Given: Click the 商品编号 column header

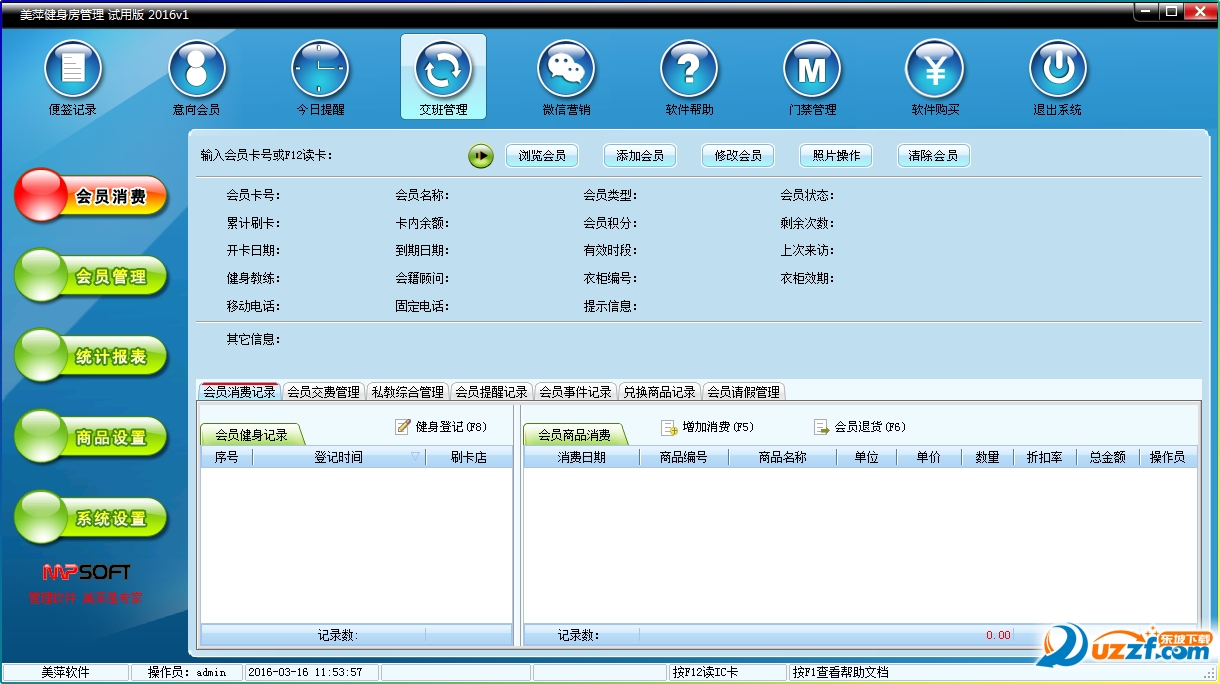Looking at the screenshot, I should (x=684, y=457).
